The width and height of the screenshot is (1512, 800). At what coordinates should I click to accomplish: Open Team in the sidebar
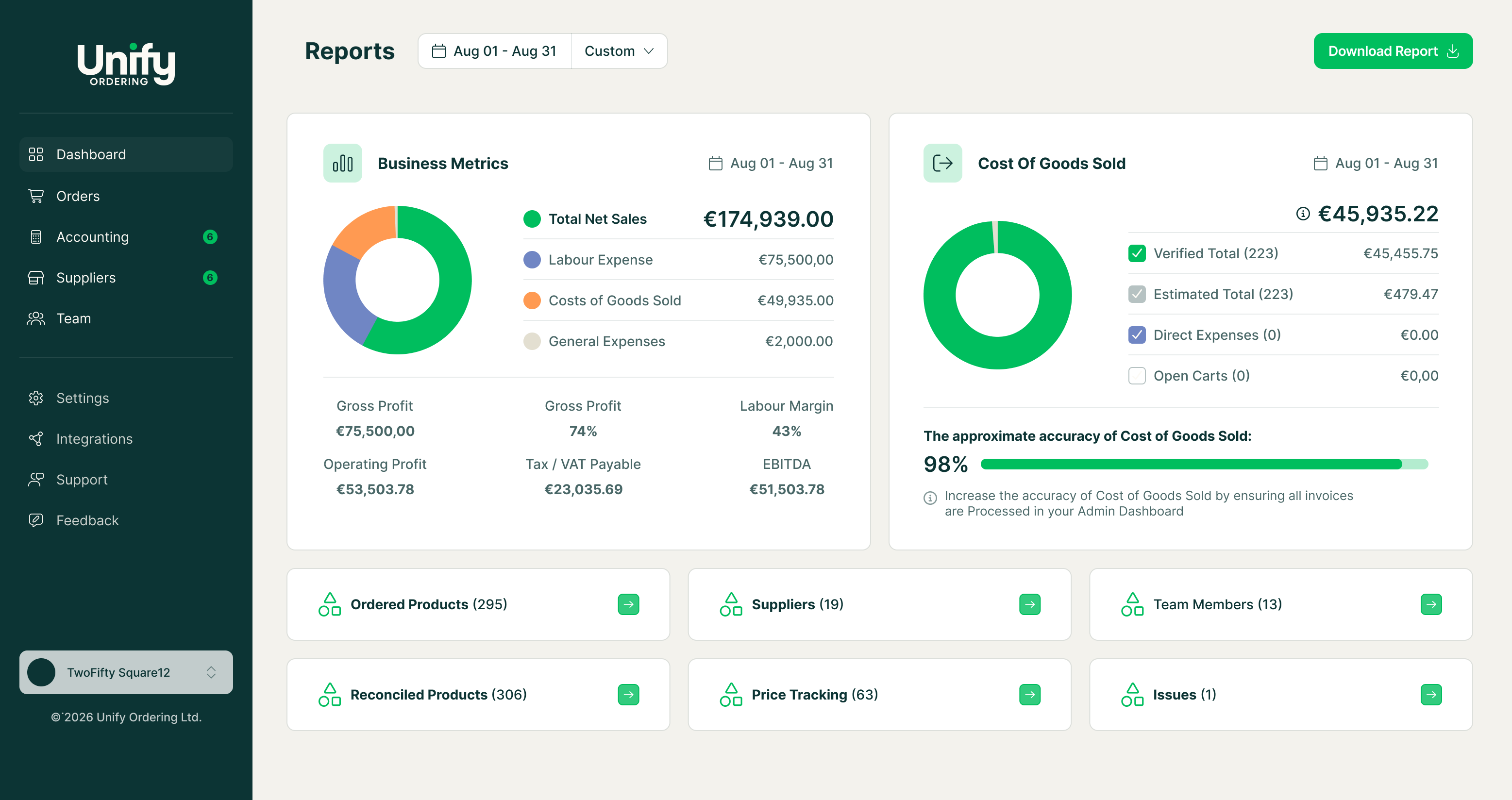(126, 319)
